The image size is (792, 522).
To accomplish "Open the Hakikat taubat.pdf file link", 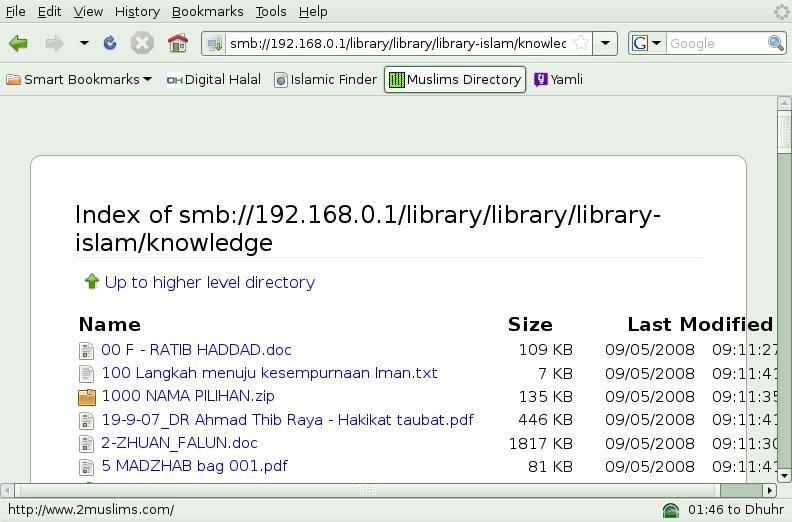I will [287, 420].
